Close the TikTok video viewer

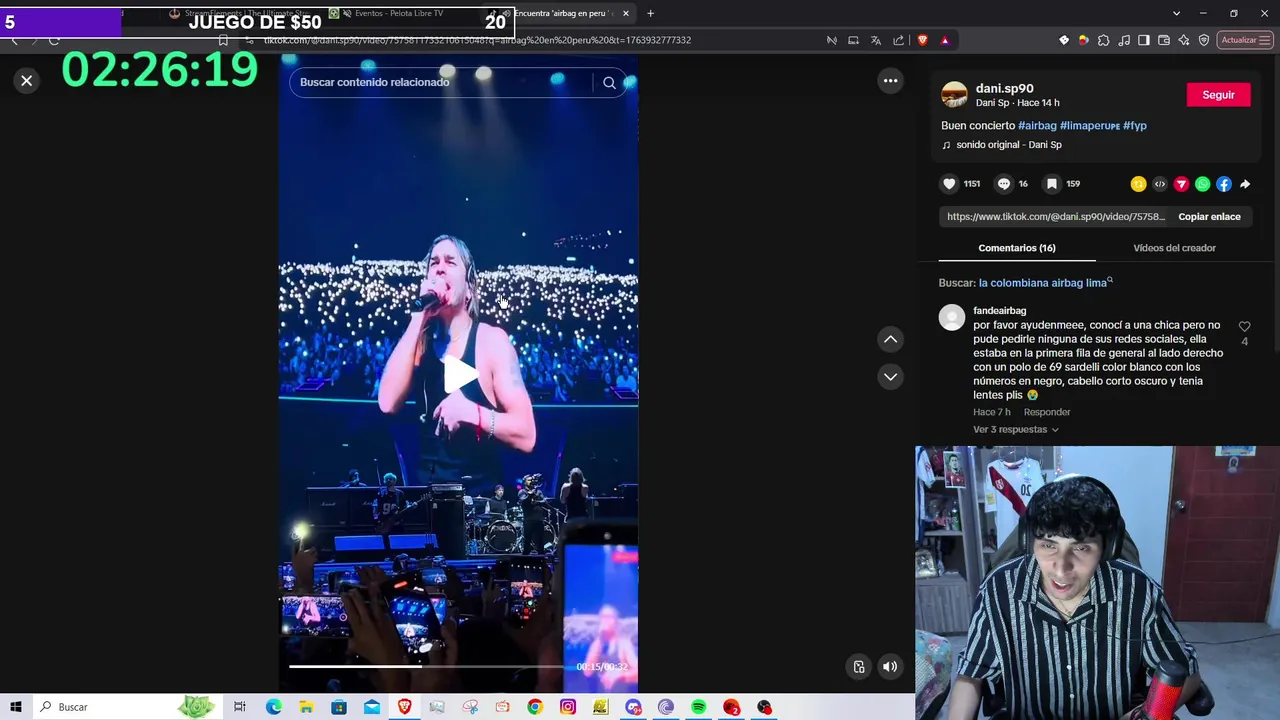click(27, 81)
